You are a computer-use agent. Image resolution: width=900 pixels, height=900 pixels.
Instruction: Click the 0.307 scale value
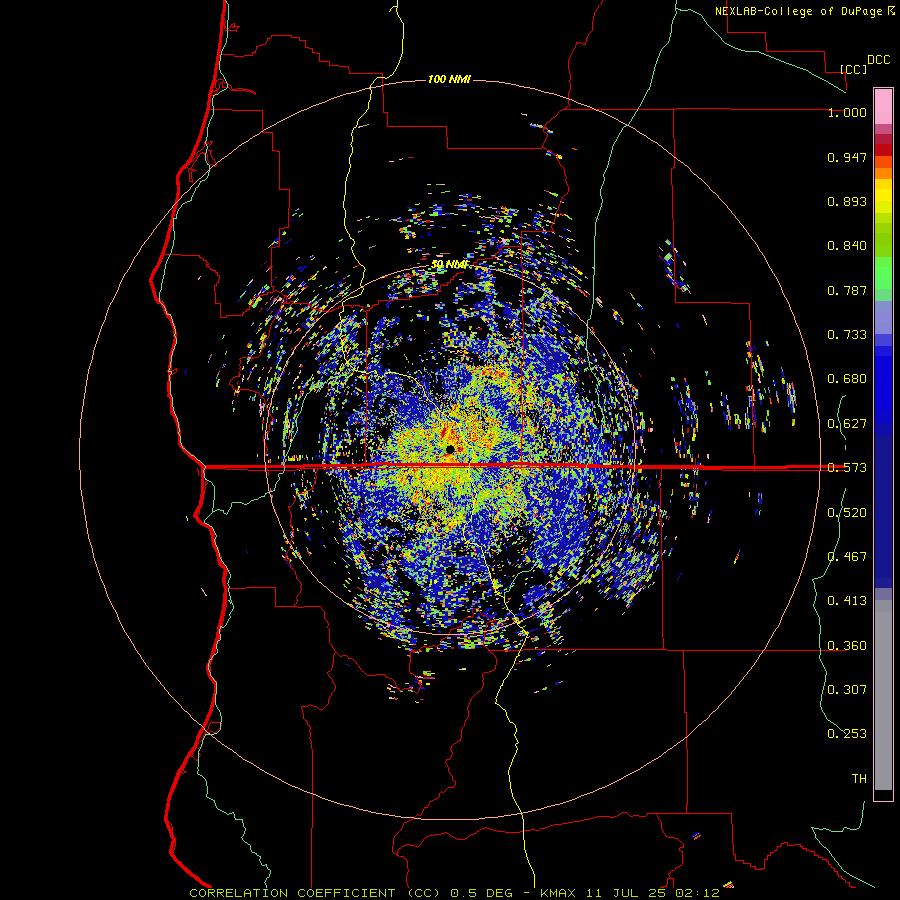click(x=847, y=690)
